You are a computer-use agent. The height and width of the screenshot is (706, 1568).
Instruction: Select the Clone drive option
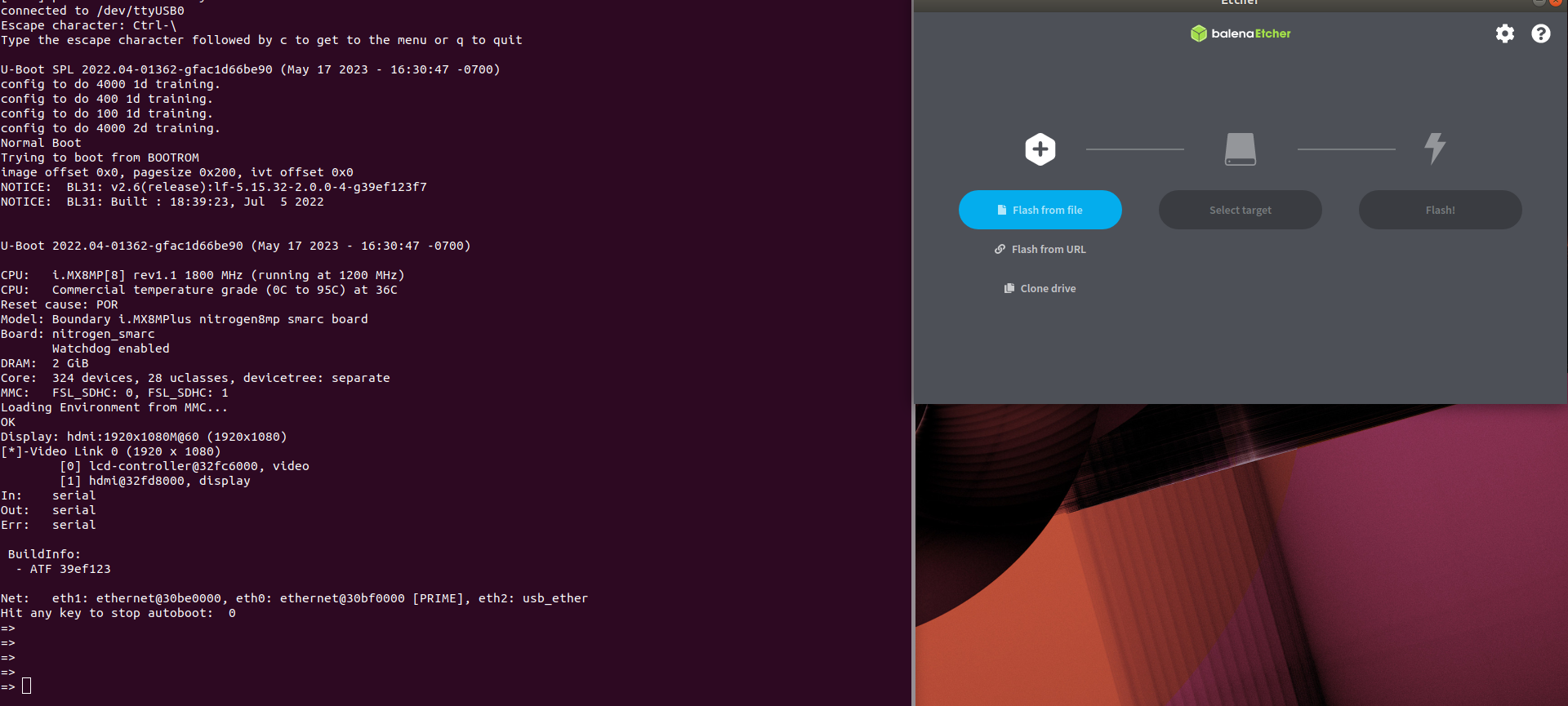[x=1040, y=288]
